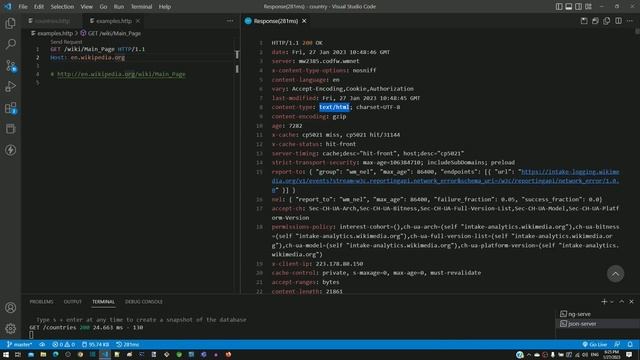Open More Actions for Response editor
The height and width of the screenshot is (360, 640).
(x=630, y=21)
